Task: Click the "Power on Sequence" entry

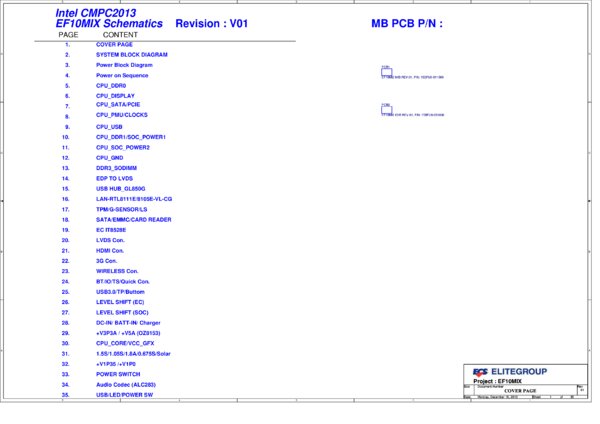Action: pyautogui.click(x=122, y=75)
